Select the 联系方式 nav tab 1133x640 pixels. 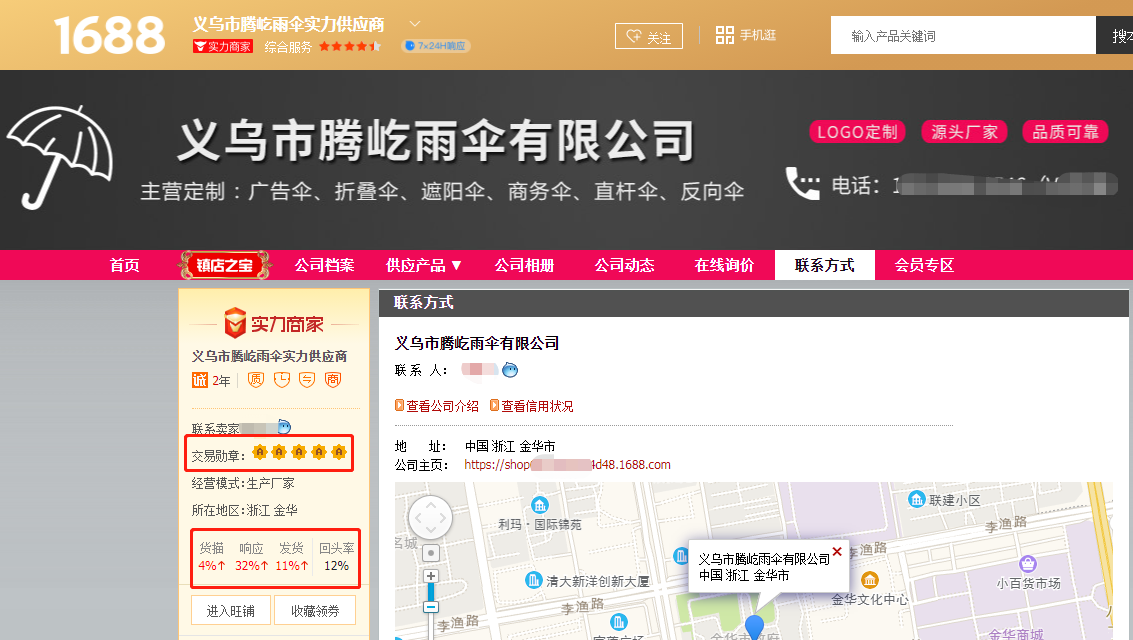click(x=824, y=265)
